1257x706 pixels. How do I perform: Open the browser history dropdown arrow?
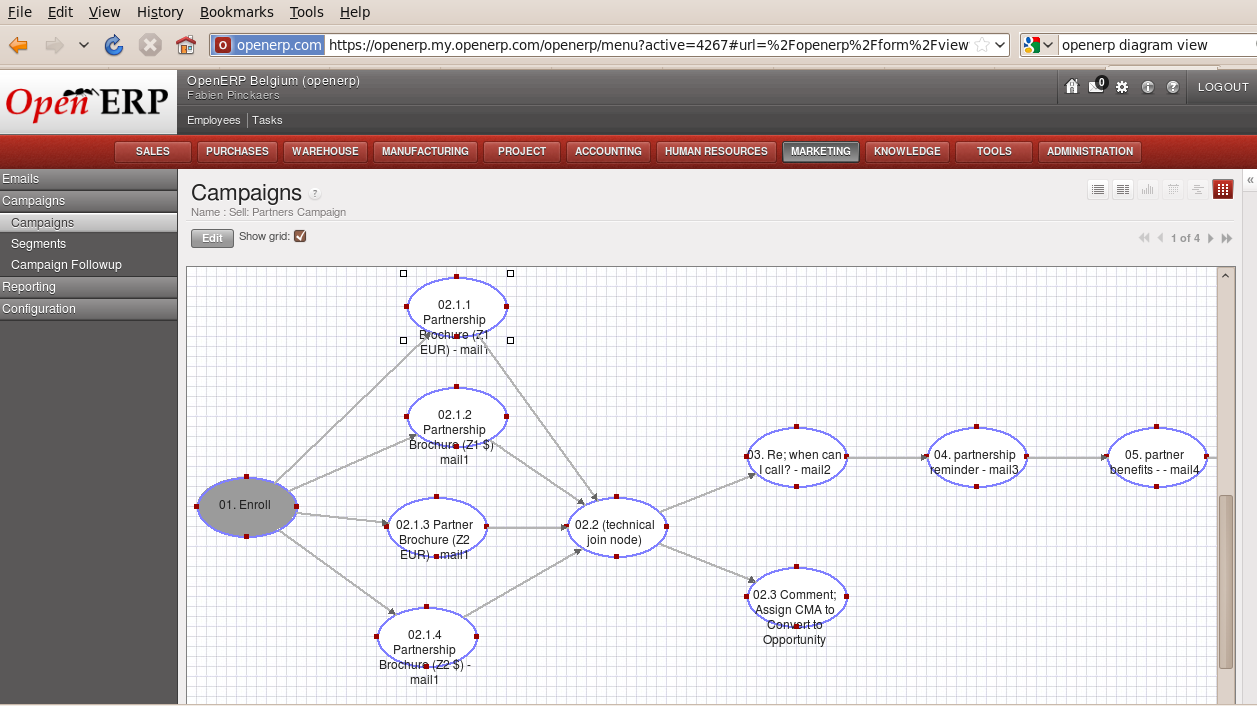[83, 45]
